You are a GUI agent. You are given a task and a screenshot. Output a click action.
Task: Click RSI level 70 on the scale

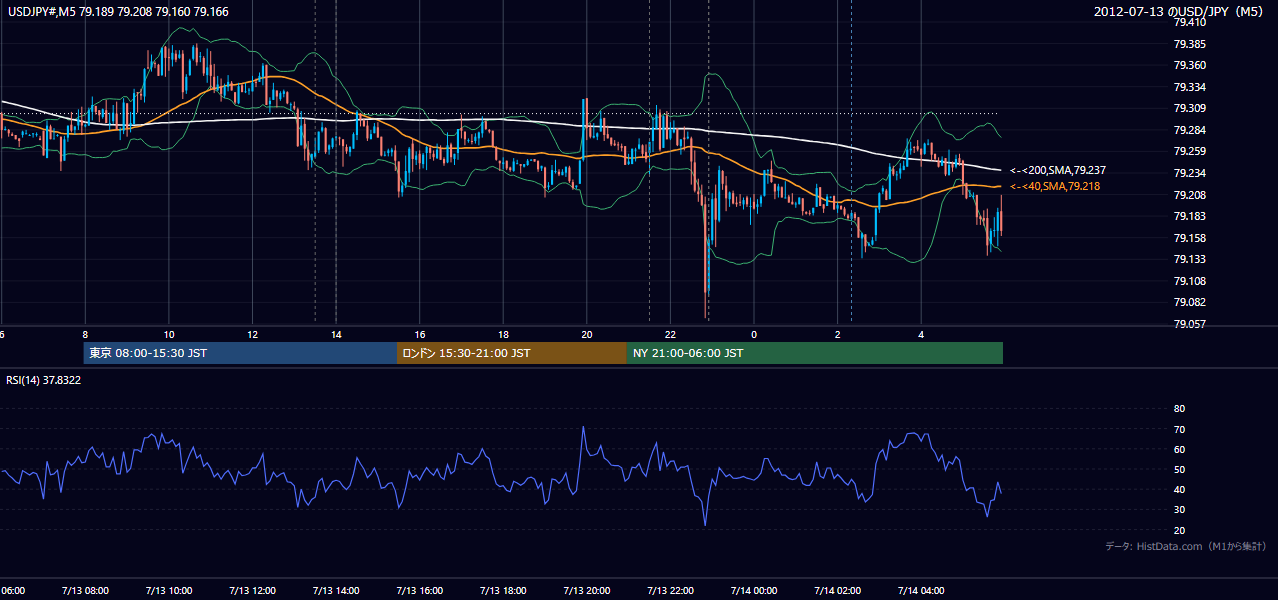[1179, 429]
